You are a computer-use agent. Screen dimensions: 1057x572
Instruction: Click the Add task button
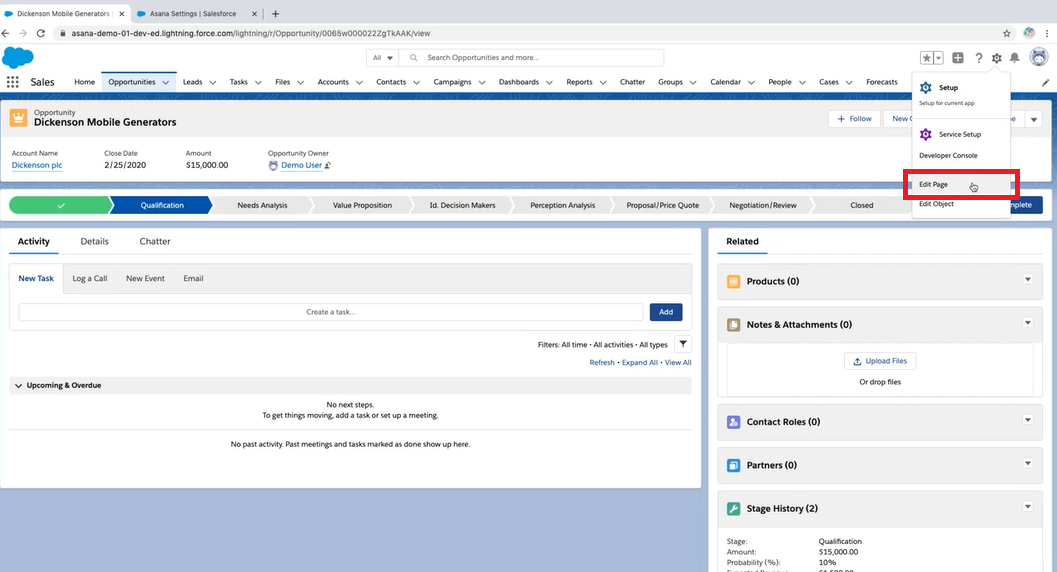pyautogui.click(x=666, y=312)
